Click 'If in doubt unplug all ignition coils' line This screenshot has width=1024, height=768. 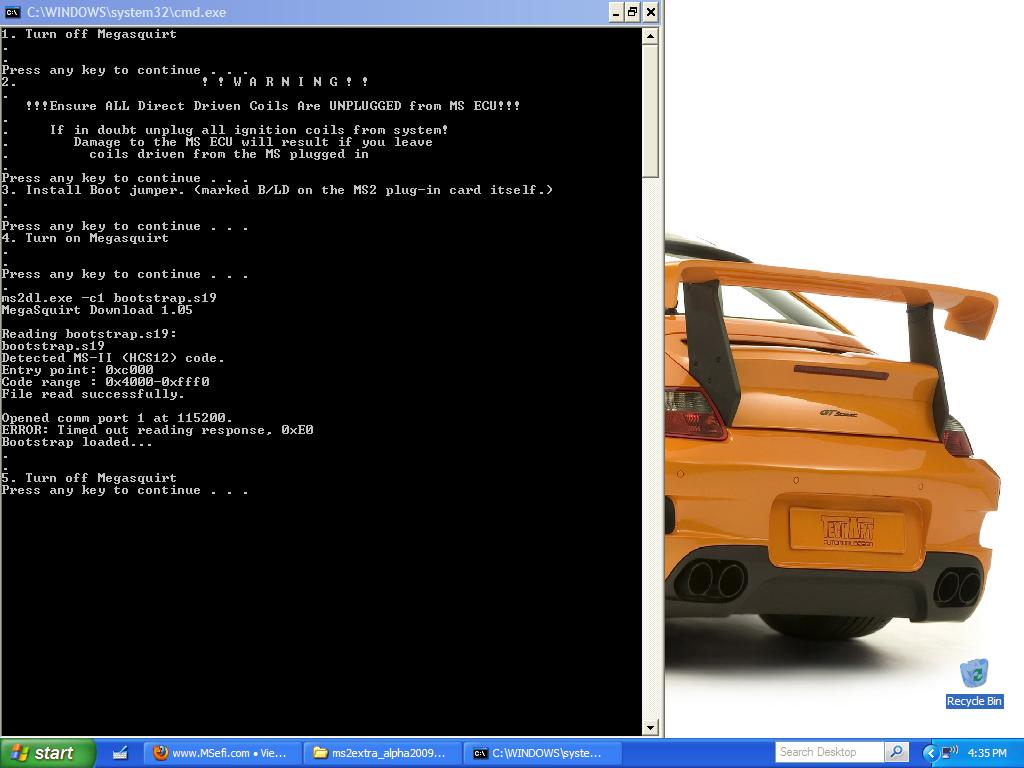249,130
